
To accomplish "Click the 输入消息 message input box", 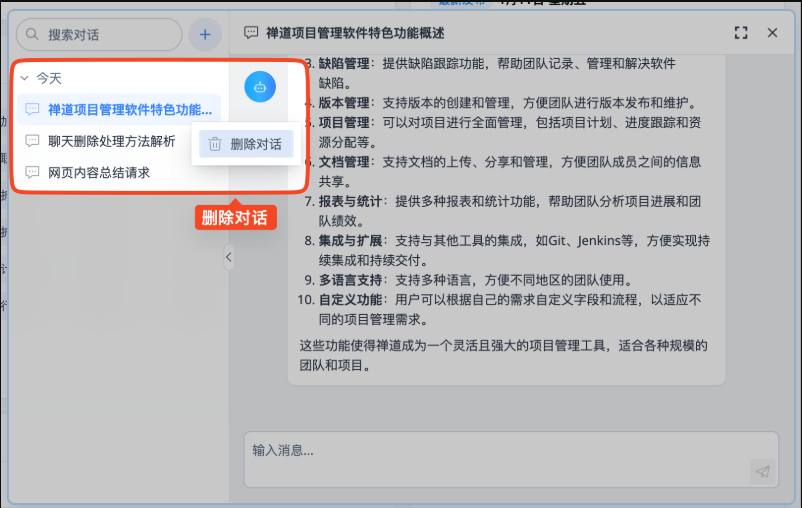I will pyautogui.click(x=511, y=459).
